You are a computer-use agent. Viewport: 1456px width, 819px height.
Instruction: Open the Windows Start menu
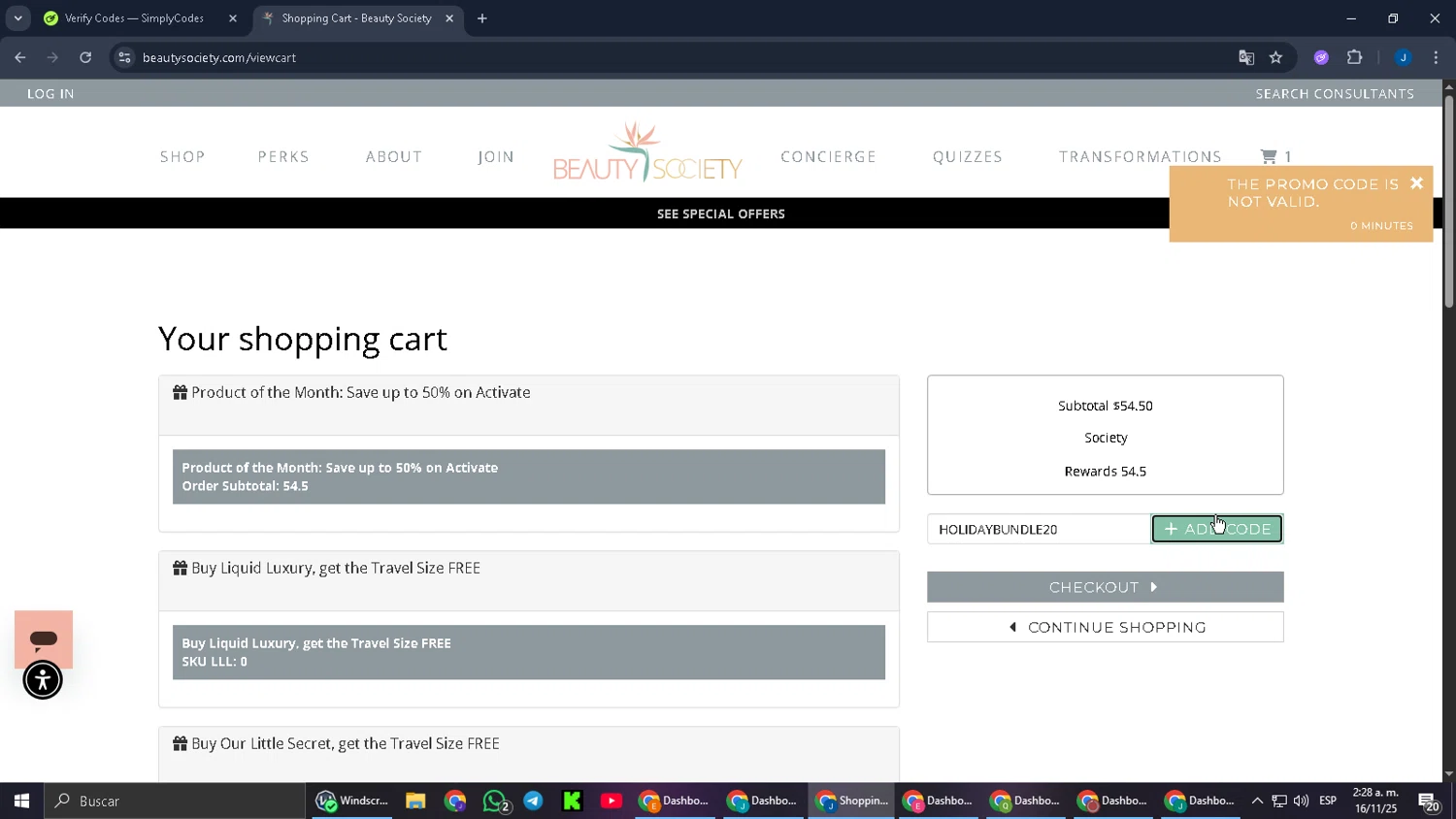tap(21, 801)
